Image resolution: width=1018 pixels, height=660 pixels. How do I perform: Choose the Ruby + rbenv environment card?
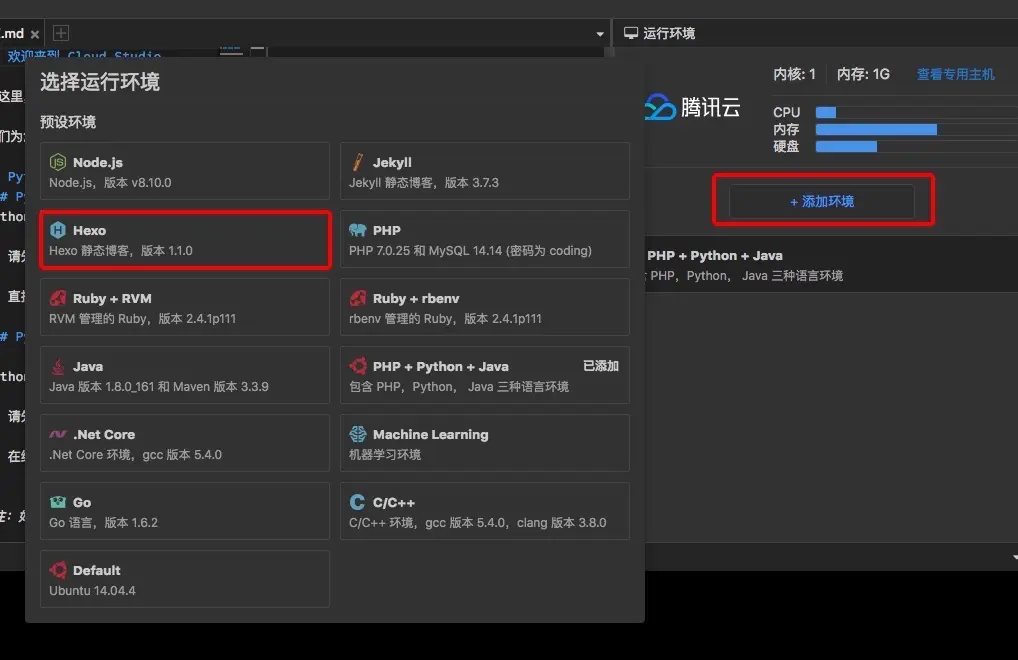pyautogui.click(x=485, y=307)
